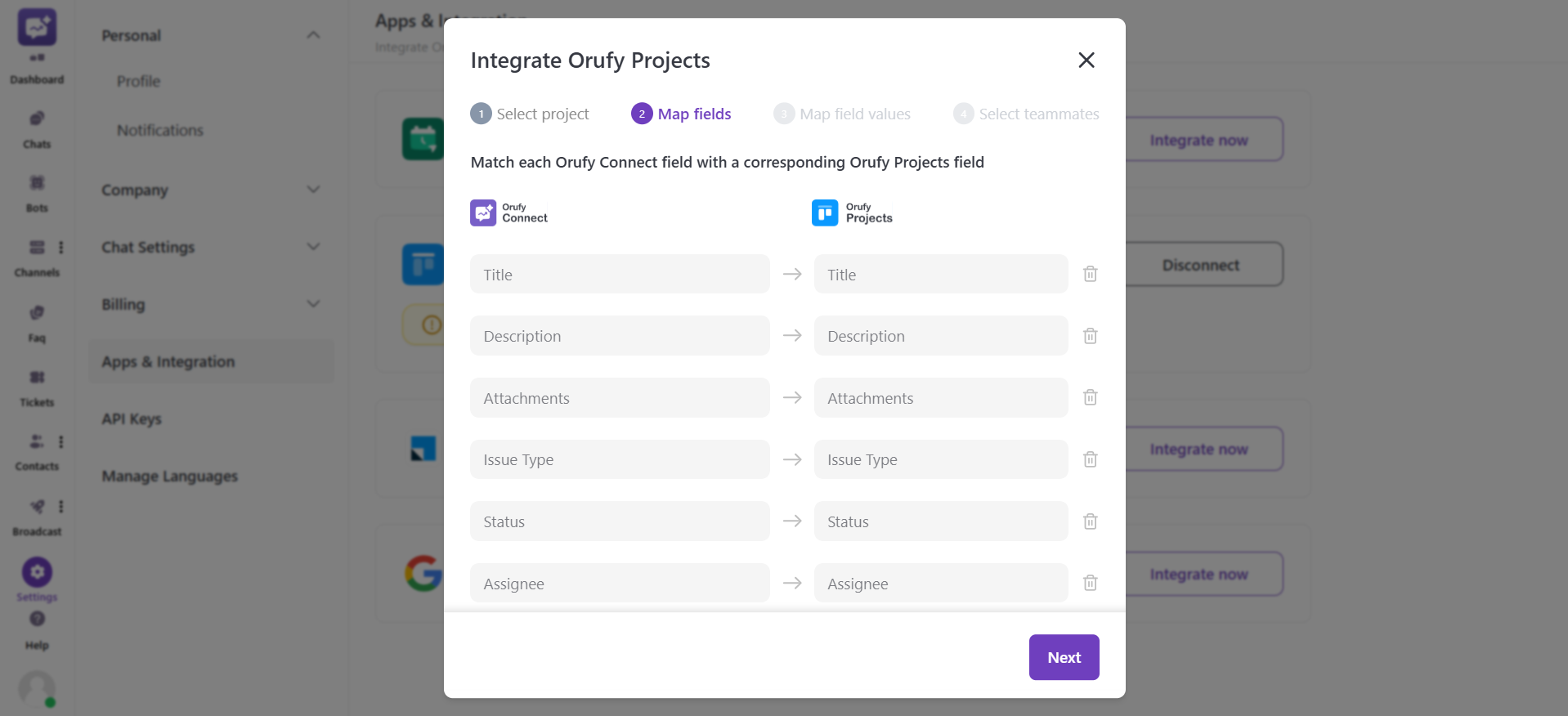Click the Orufy Projects Status field
This screenshot has width=1568, height=716.
point(940,521)
